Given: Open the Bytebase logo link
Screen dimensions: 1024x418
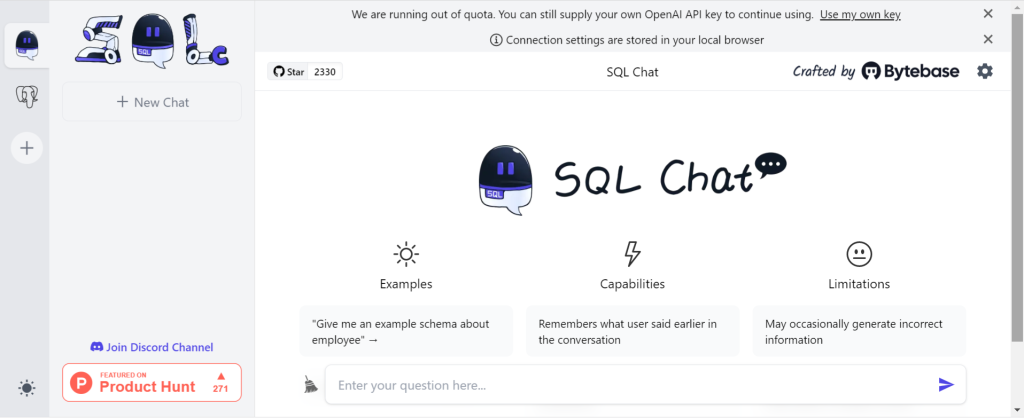Looking at the screenshot, I should [910, 71].
